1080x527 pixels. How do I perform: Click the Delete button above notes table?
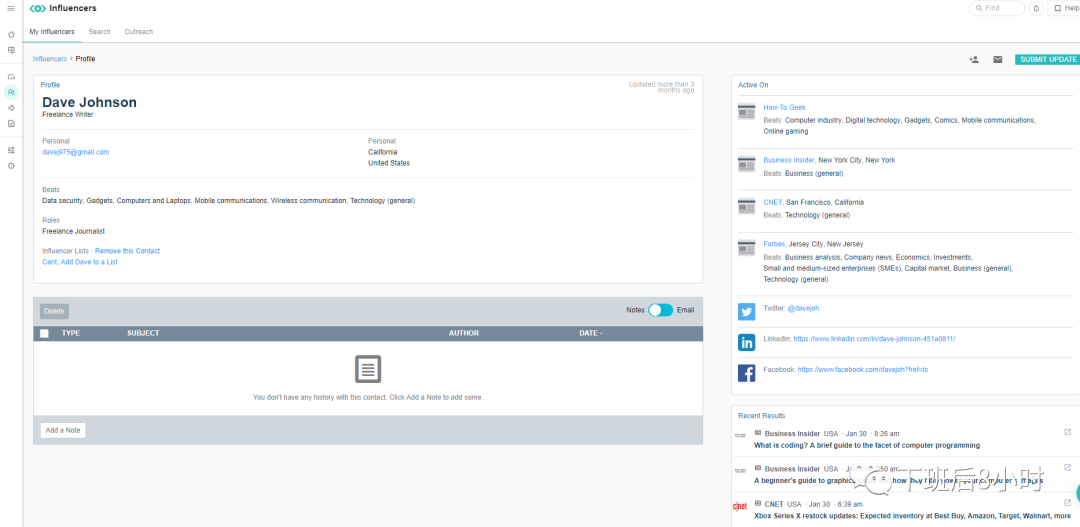click(54, 311)
